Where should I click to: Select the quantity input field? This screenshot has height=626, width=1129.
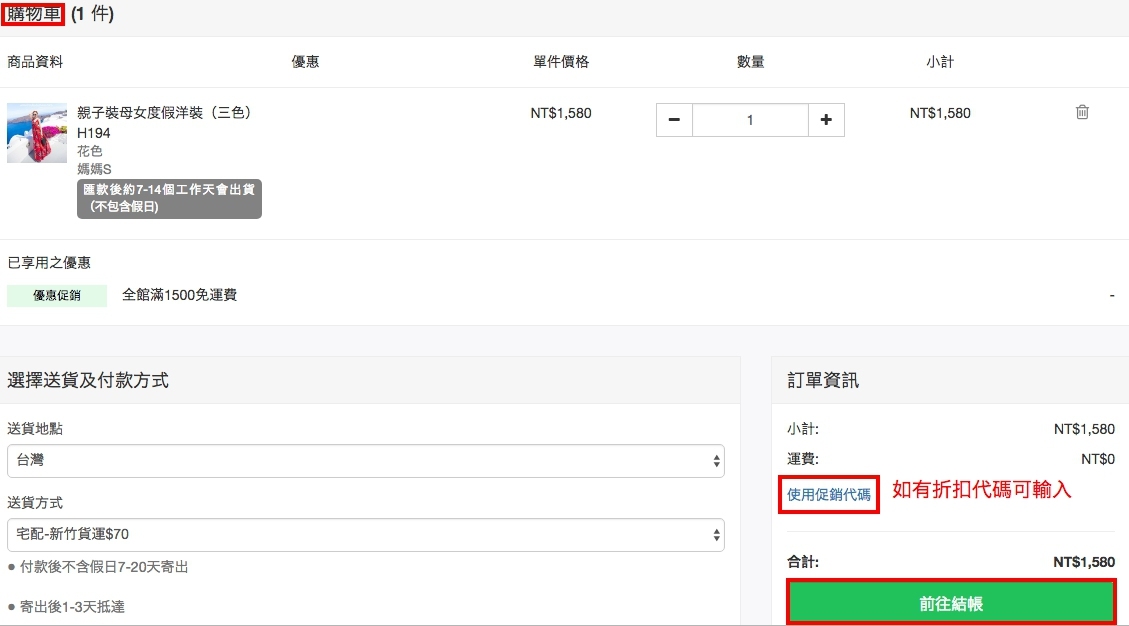coord(750,120)
